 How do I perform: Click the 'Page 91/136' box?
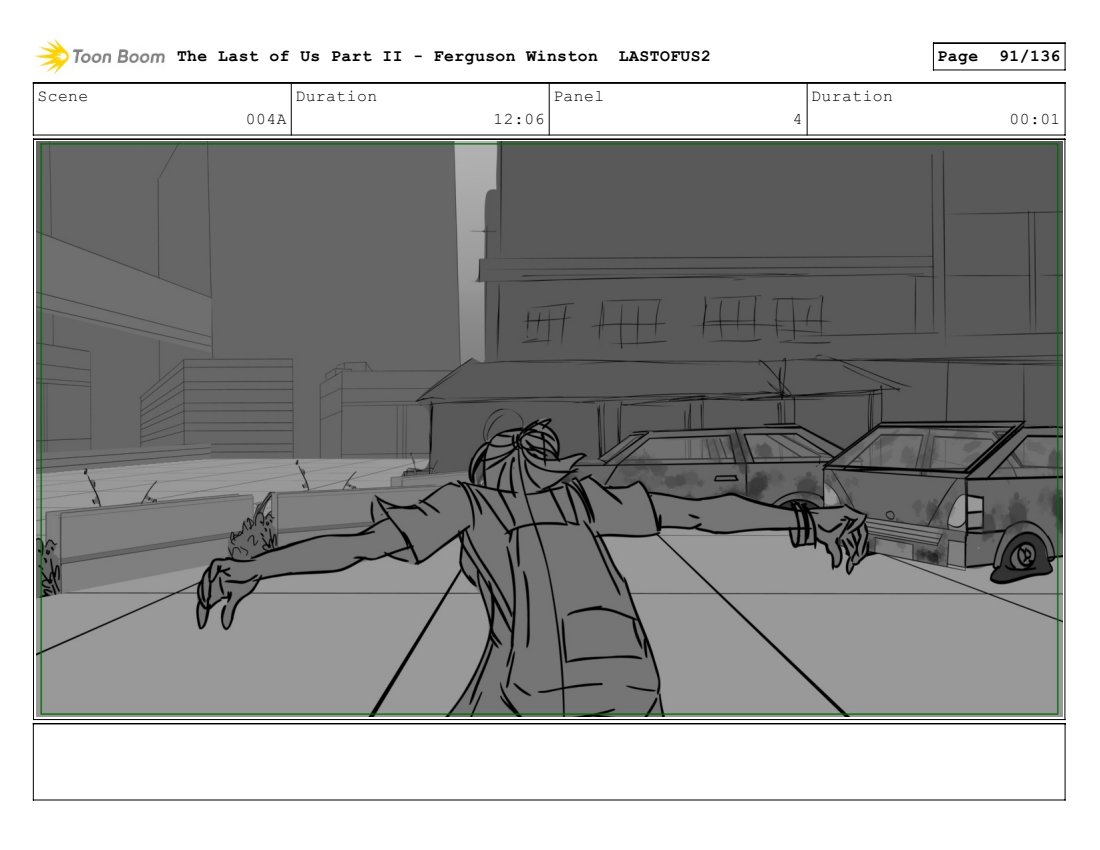[998, 56]
